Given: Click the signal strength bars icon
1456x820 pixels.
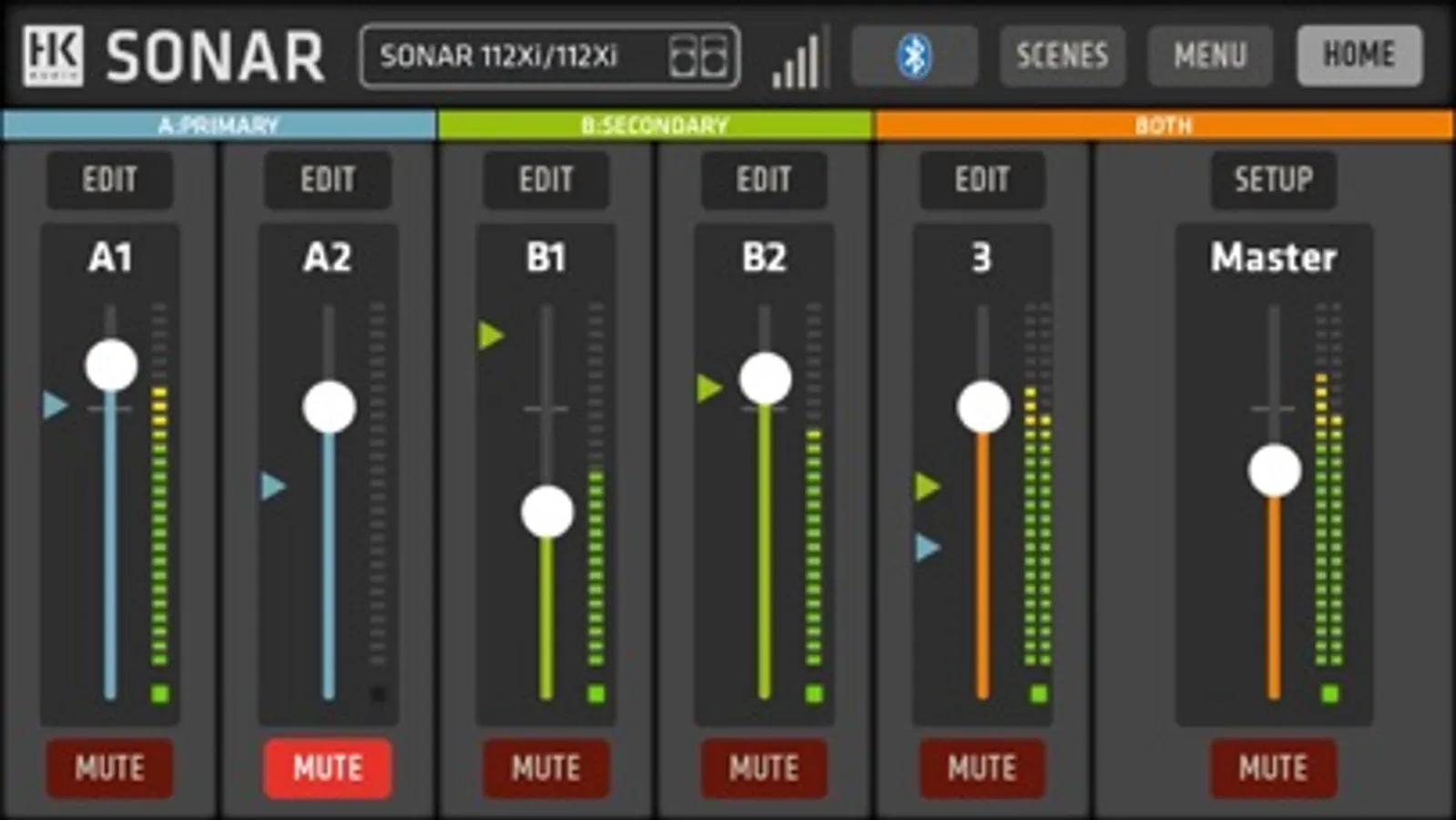Looking at the screenshot, I should [798, 60].
